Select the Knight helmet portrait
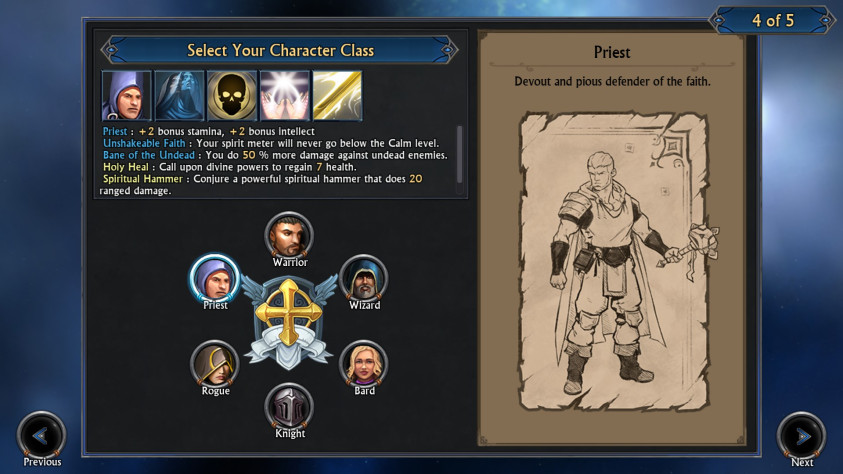 tap(289, 407)
